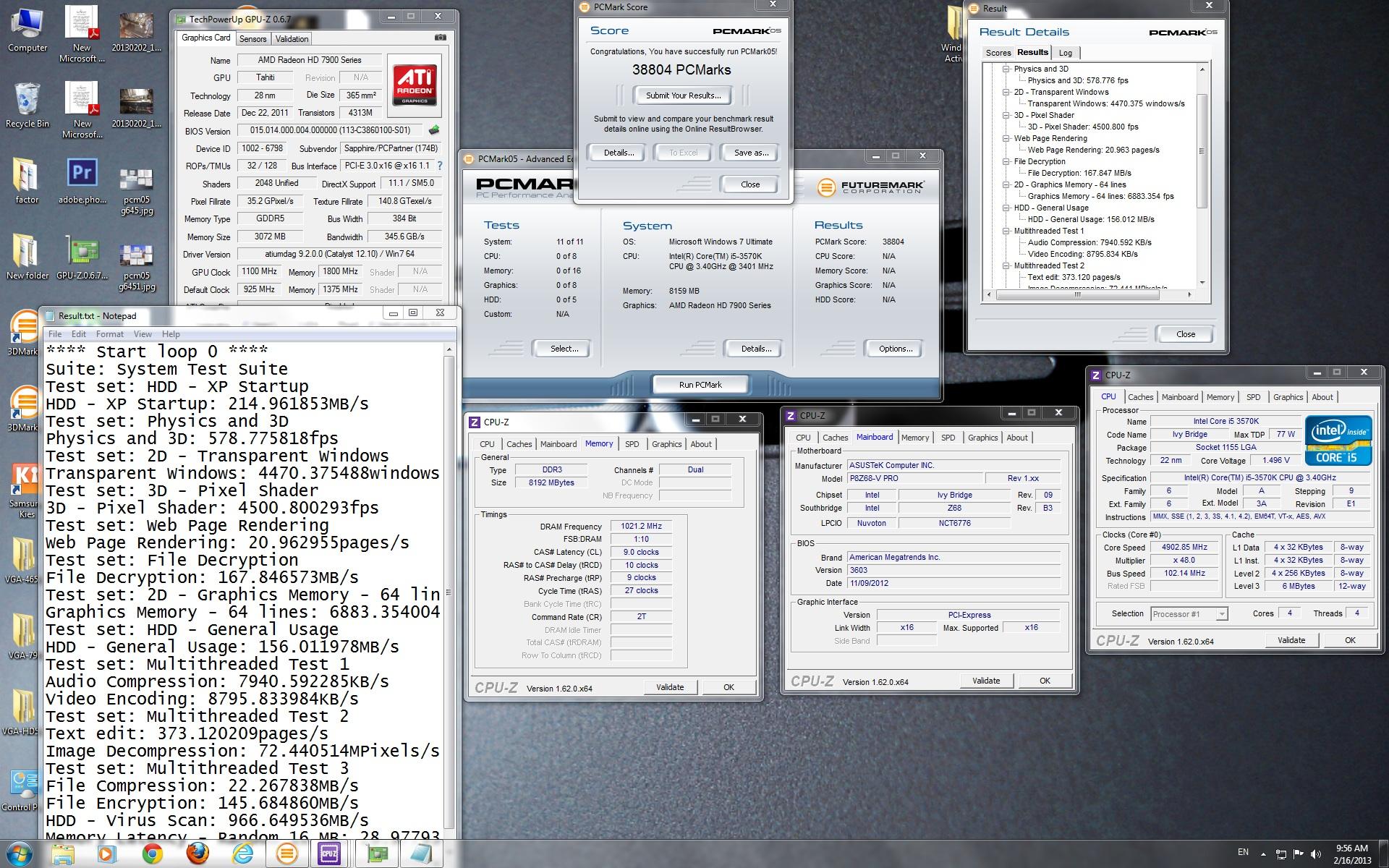The width and height of the screenshot is (1389, 868).
Task: Collapse the 3D - Pixel Shader node
Action: pos(1006,115)
